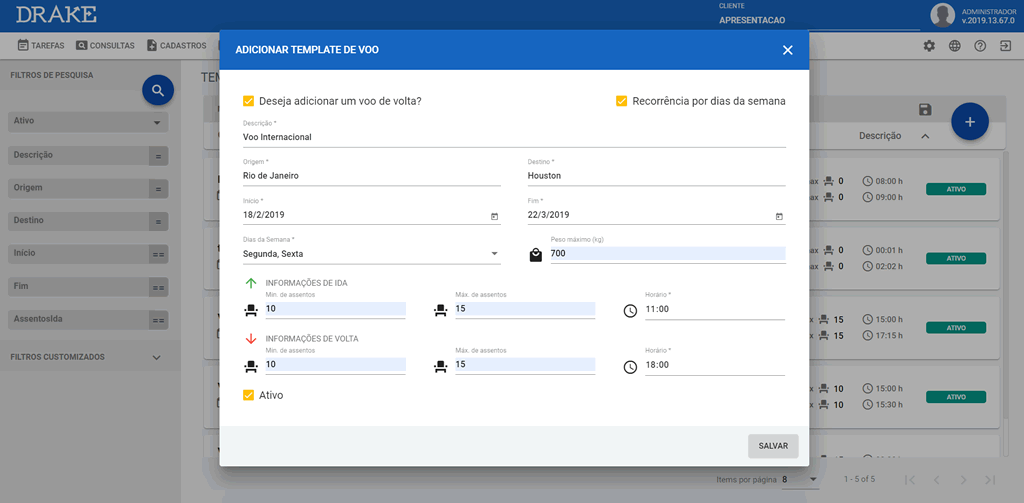
Task: Click the Volta Horário field showing 18:00
Action: (x=714, y=365)
